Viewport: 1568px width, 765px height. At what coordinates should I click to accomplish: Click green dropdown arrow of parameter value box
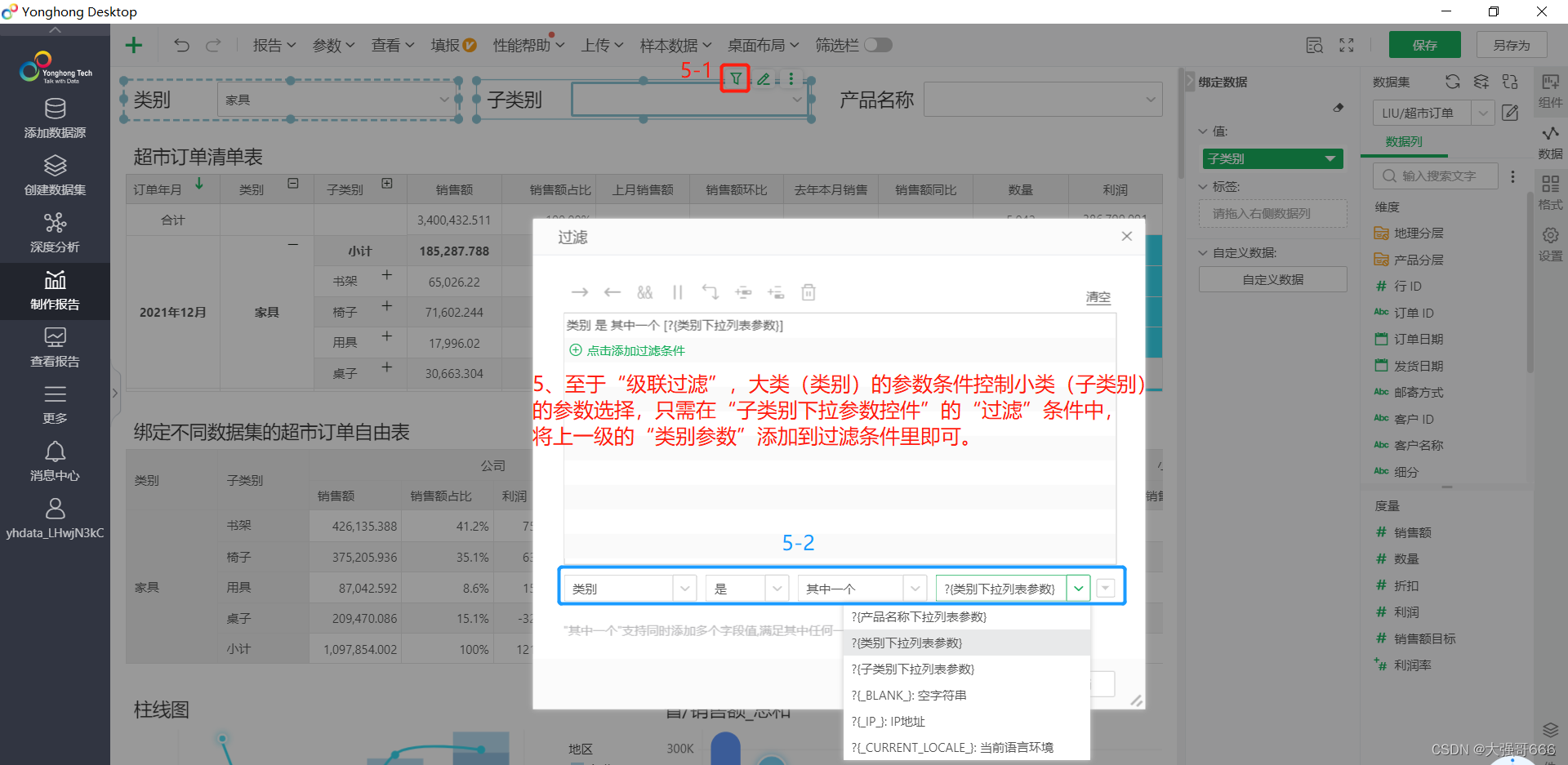point(1079,589)
